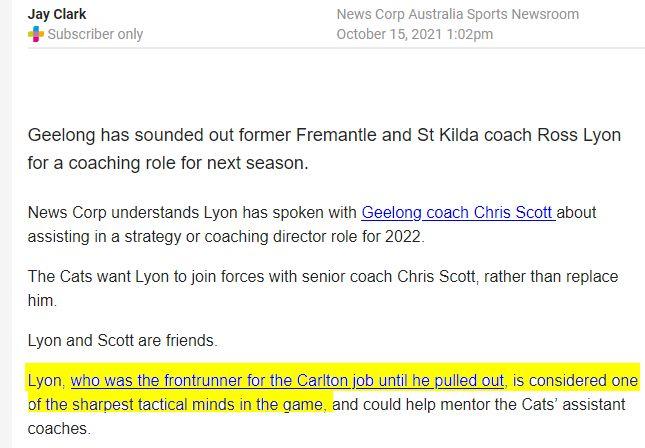Image resolution: width=645 pixels, height=448 pixels.
Task: Click "News Corp understands Lyon has spoken with"
Action: 192,213
